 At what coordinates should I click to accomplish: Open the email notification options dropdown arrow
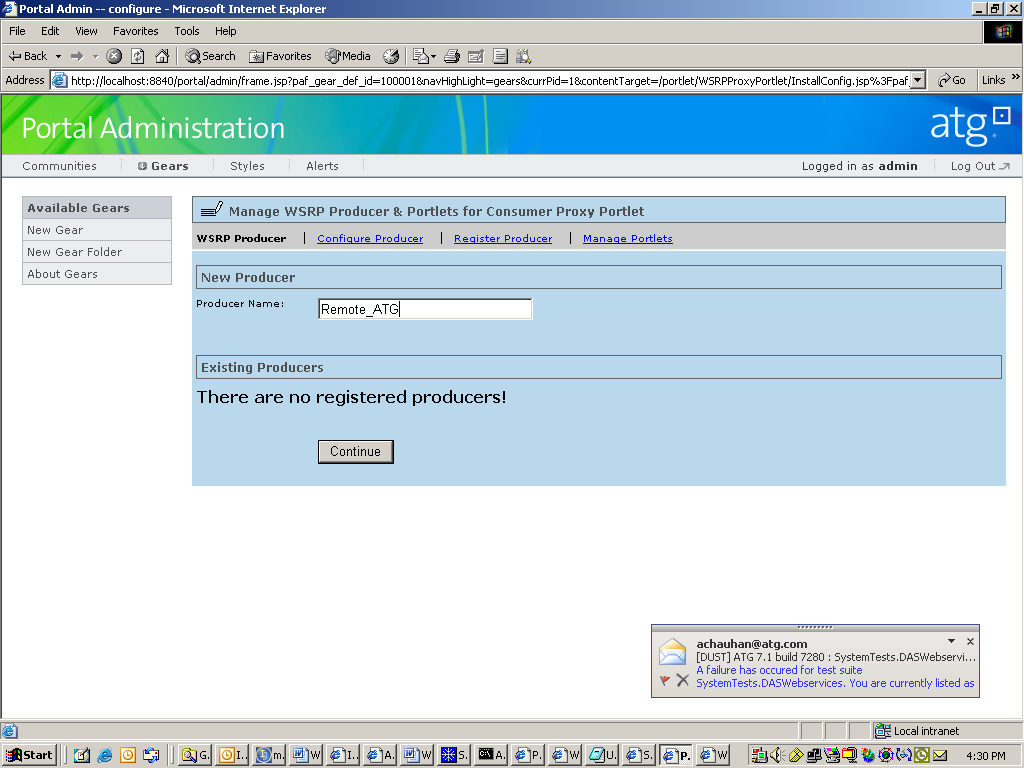pos(952,641)
